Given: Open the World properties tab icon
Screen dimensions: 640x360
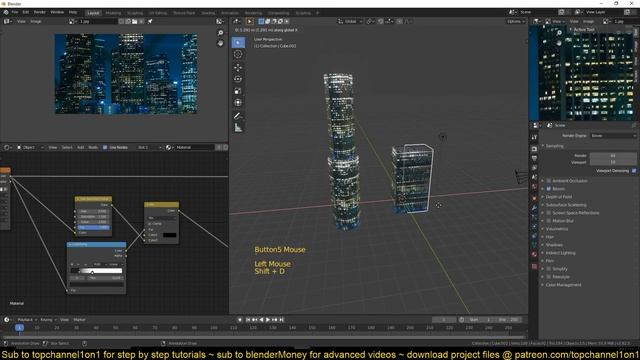Looking at the screenshot, I should pyautogui.click(x=534, y=187).
